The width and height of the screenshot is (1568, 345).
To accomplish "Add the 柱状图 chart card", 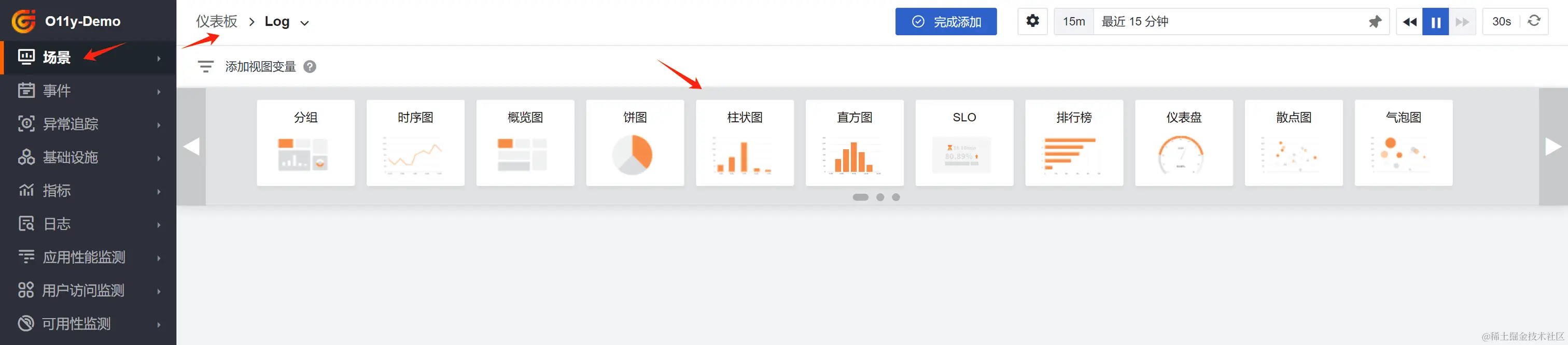I will click(x=745, y=143).
